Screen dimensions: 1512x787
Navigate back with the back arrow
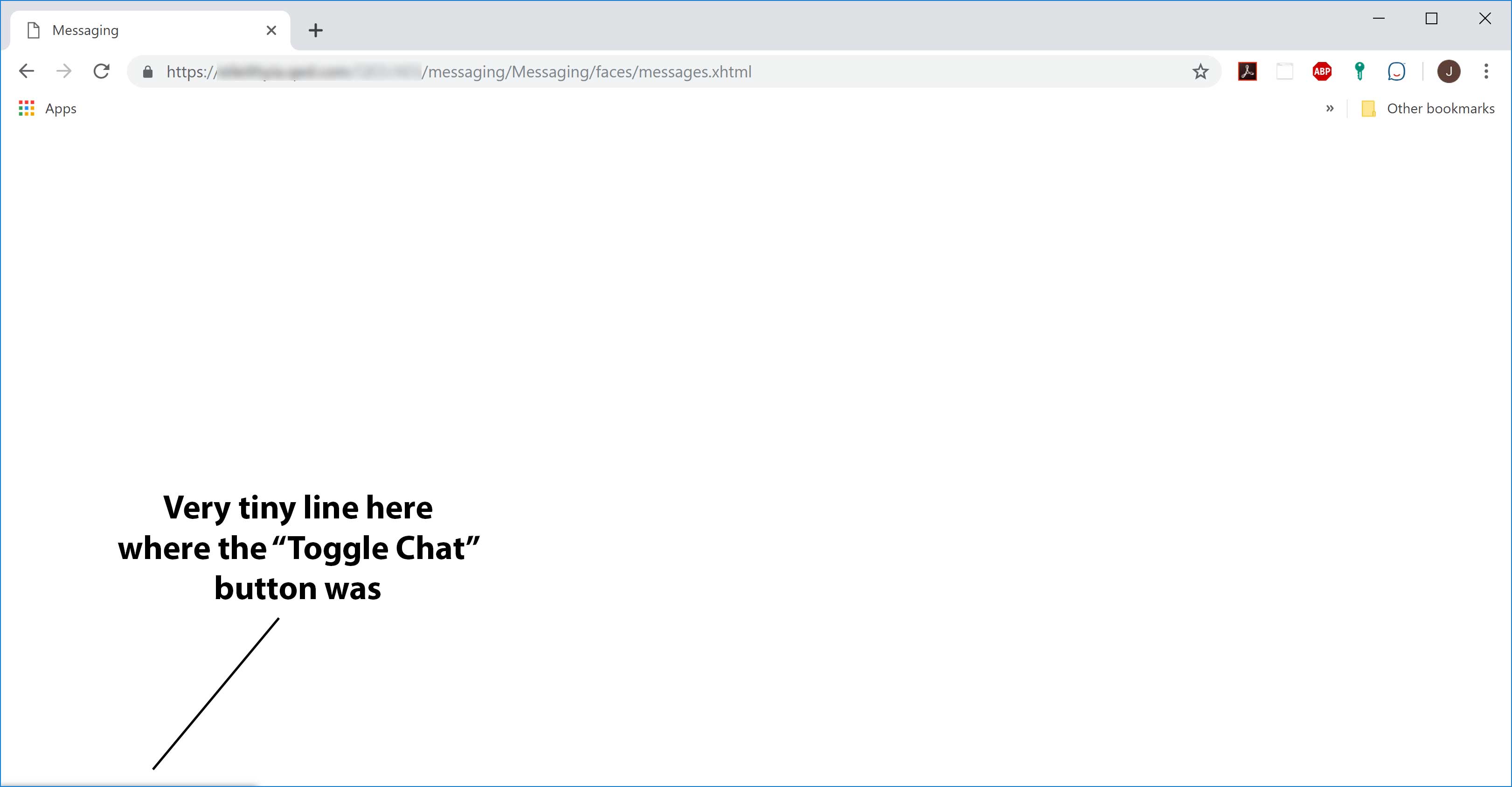[x=27, y=70]
